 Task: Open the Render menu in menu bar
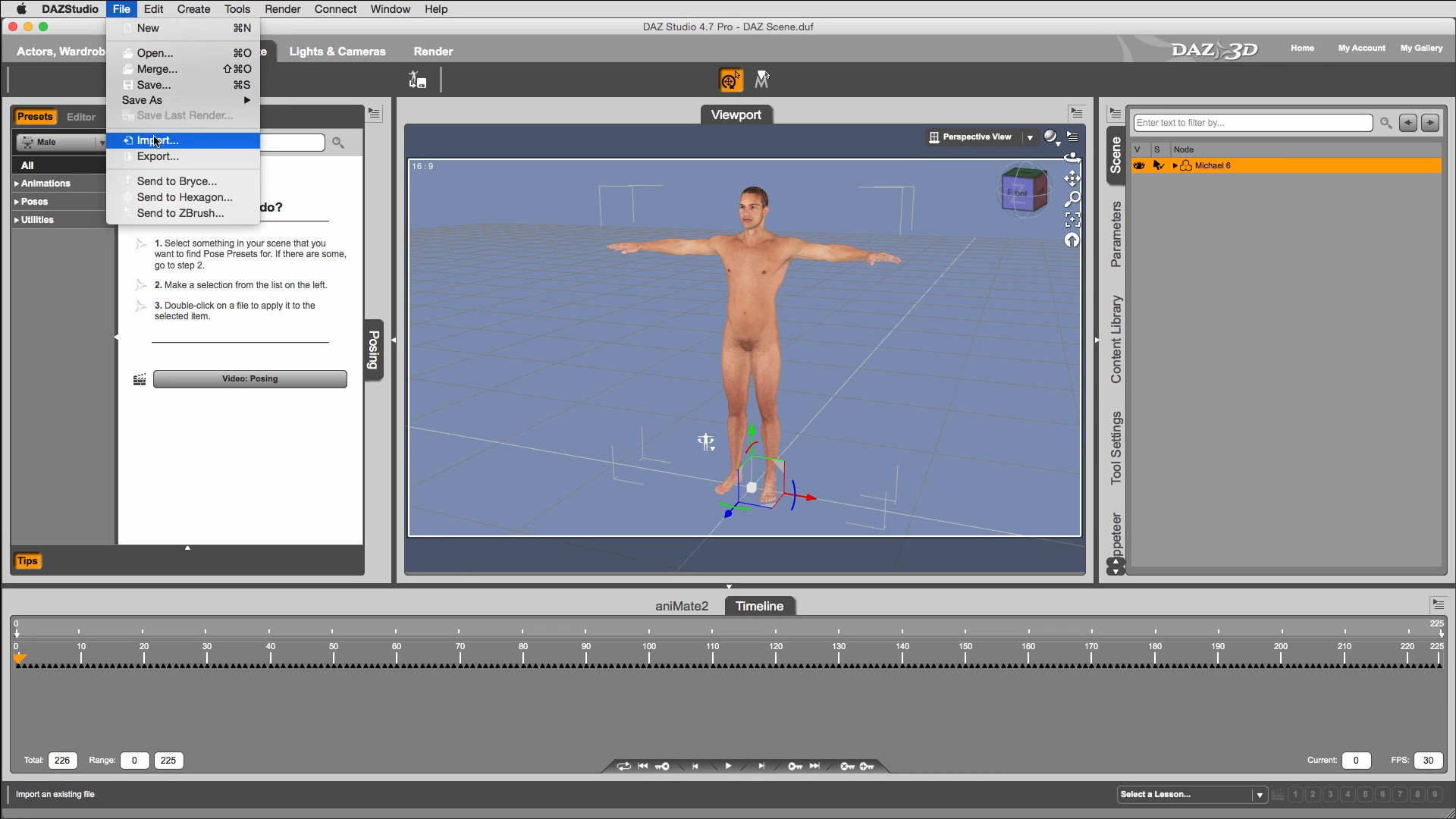coord(282,9)
